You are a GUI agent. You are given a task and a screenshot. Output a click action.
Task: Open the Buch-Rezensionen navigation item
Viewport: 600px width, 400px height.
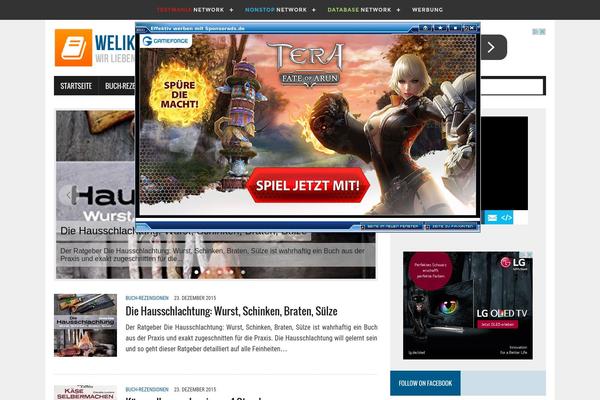(x=119, y=86)
